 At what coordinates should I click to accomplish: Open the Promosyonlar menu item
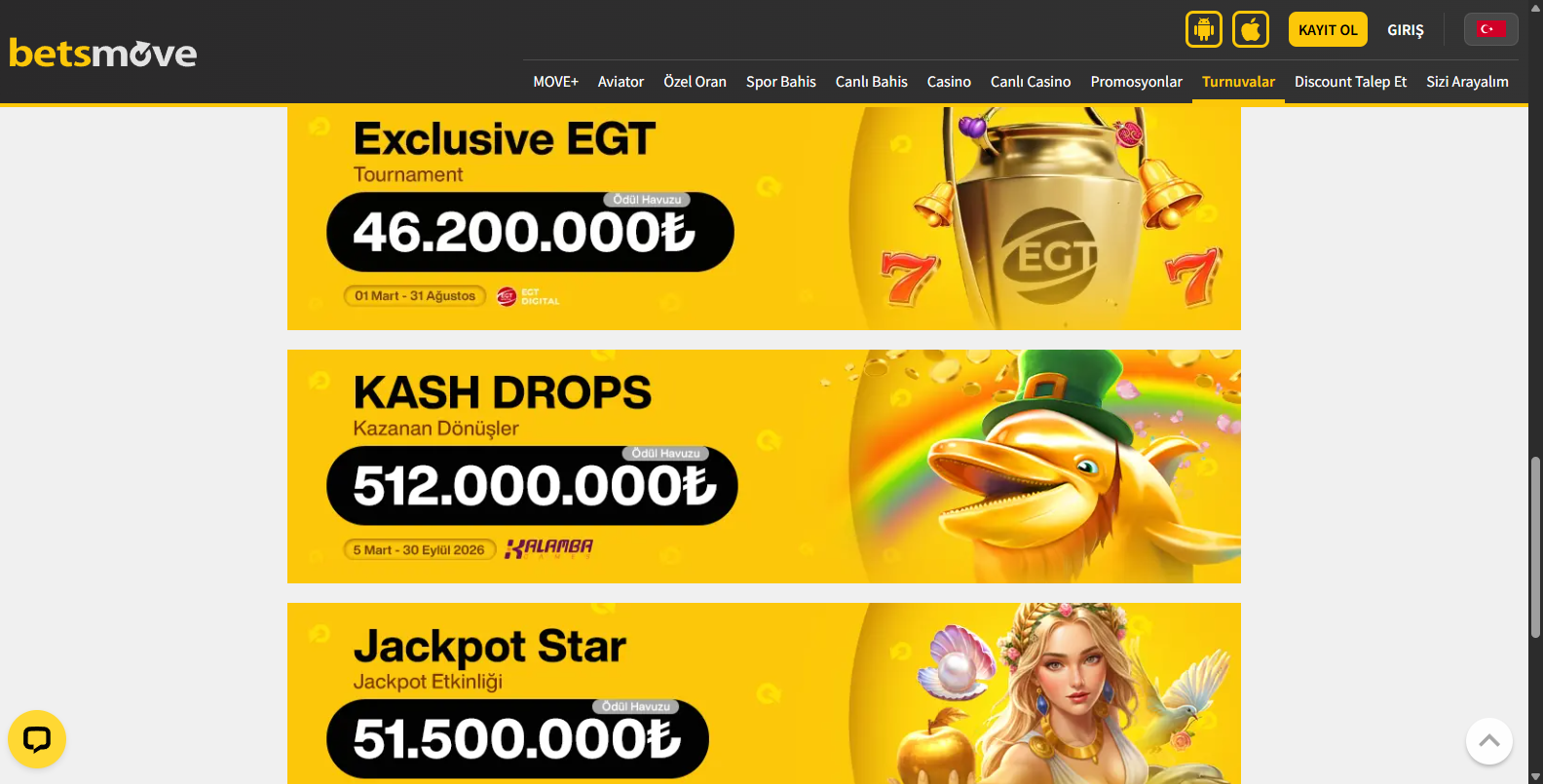click(x=1137, y=82)
